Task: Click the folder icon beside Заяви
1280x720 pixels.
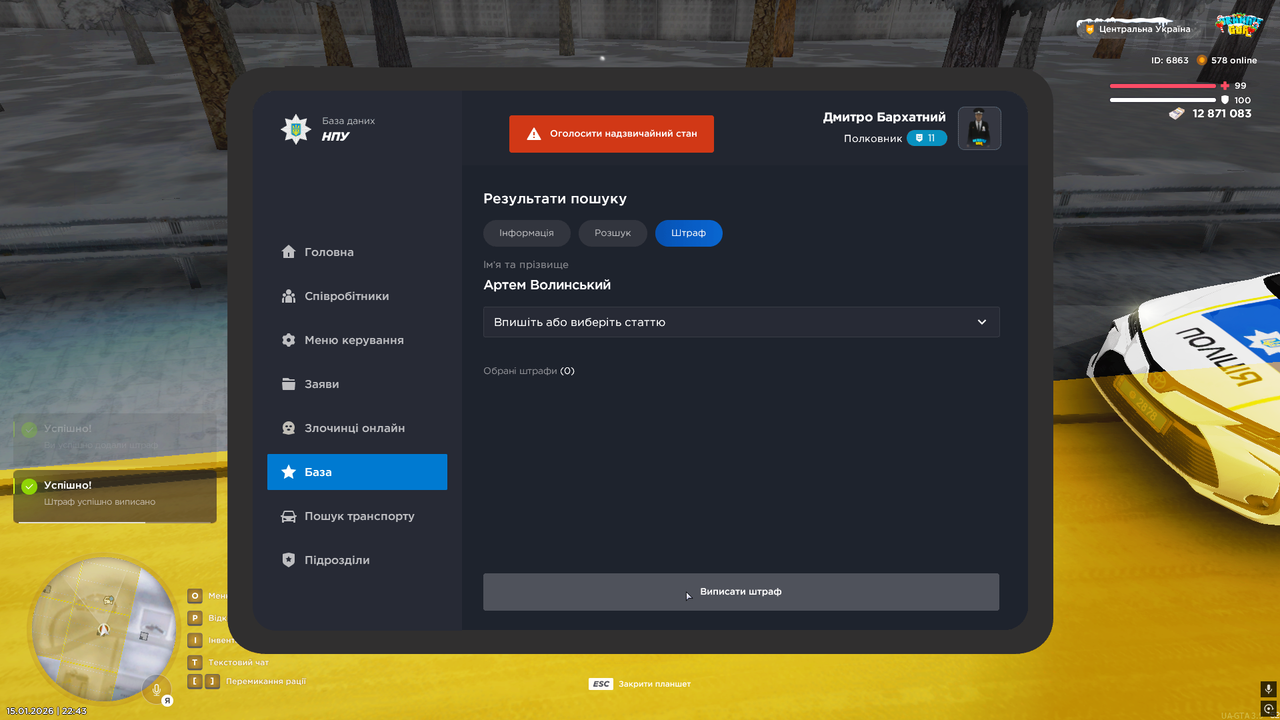Action: [x=288, y=384]
